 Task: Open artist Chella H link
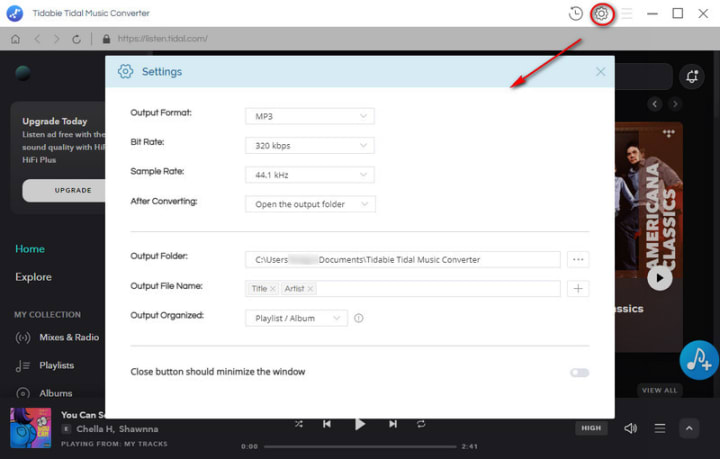click(x=95, y=429)
